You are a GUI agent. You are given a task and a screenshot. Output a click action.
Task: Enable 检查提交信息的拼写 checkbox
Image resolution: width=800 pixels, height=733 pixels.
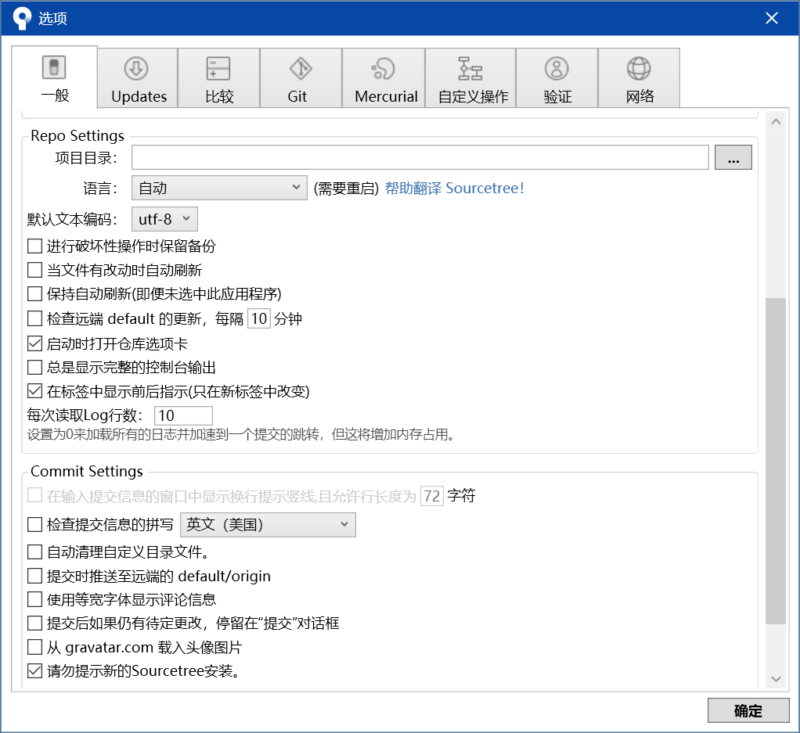coord(35,524)
